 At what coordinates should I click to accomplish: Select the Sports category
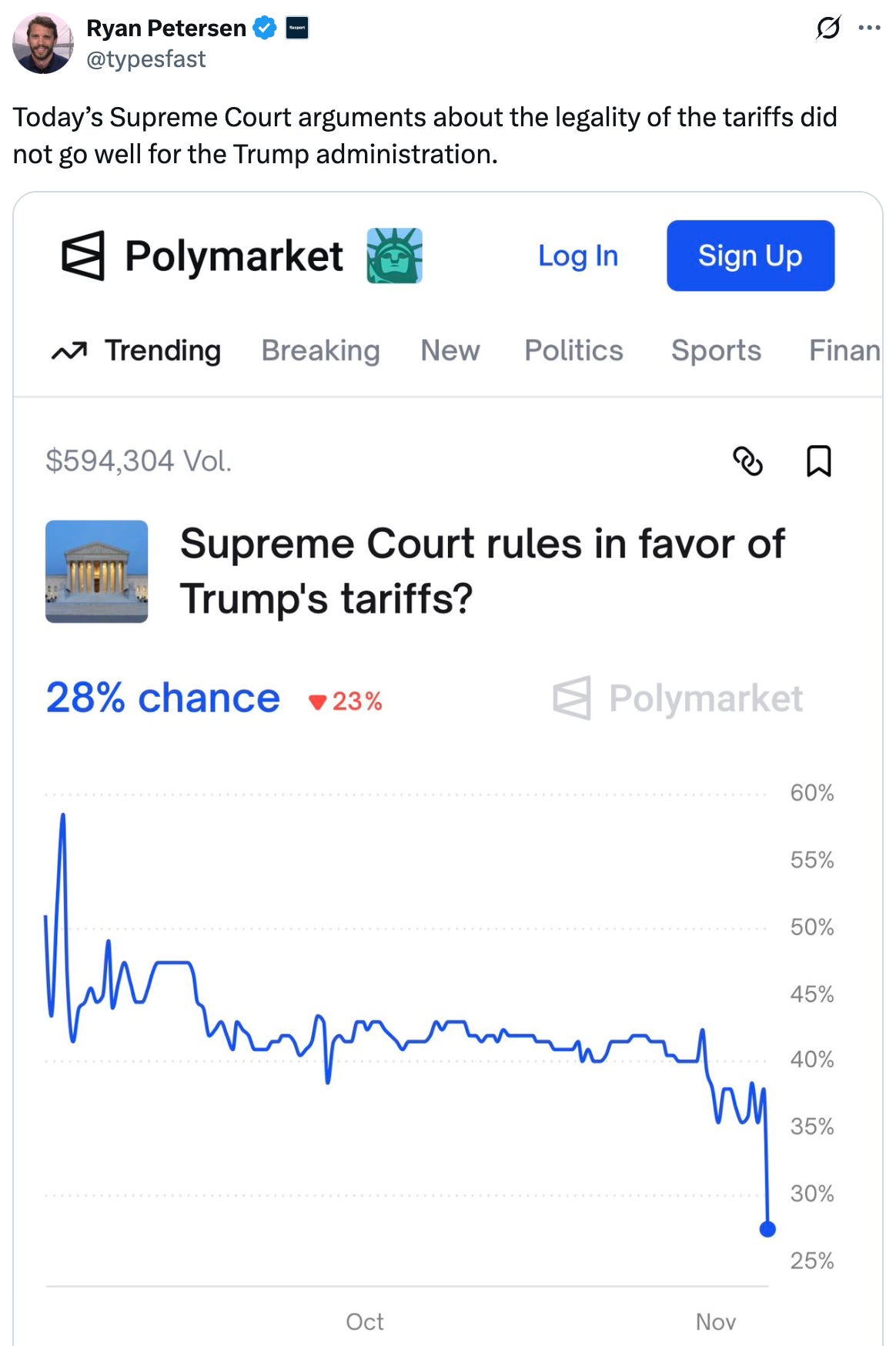[716, 350]
